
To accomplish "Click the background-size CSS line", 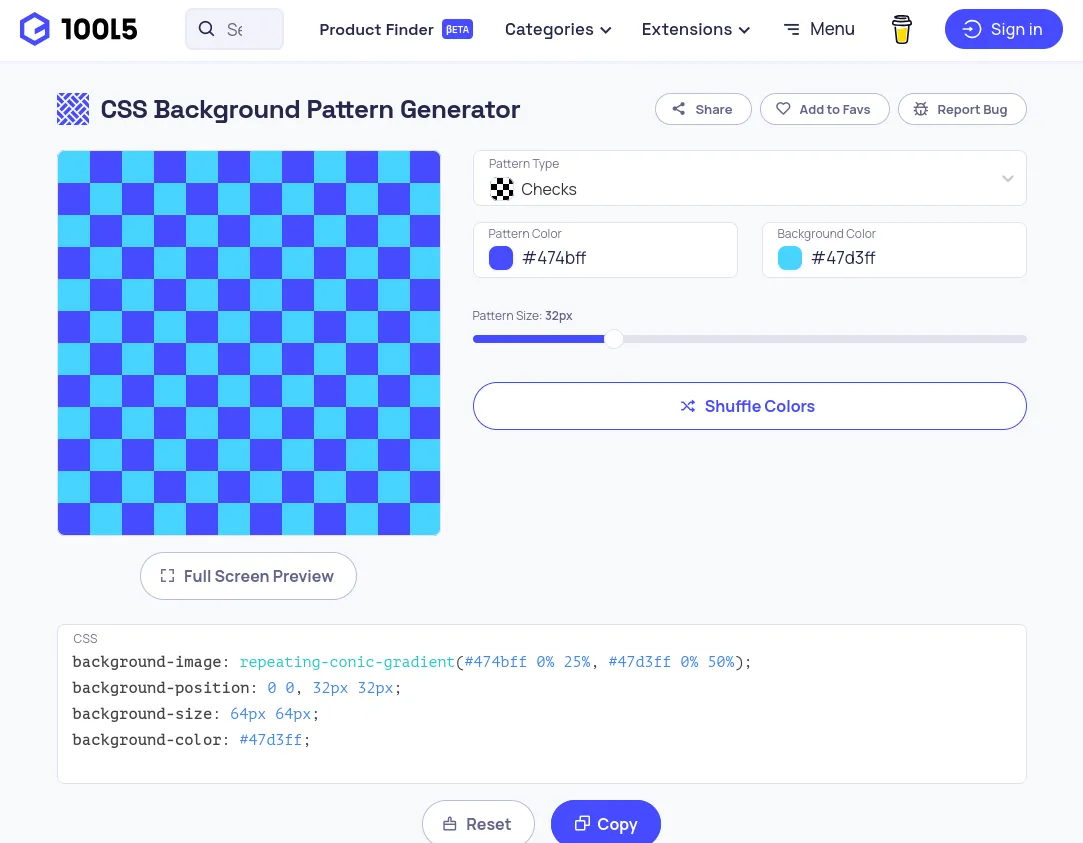I will pos(195,713).
